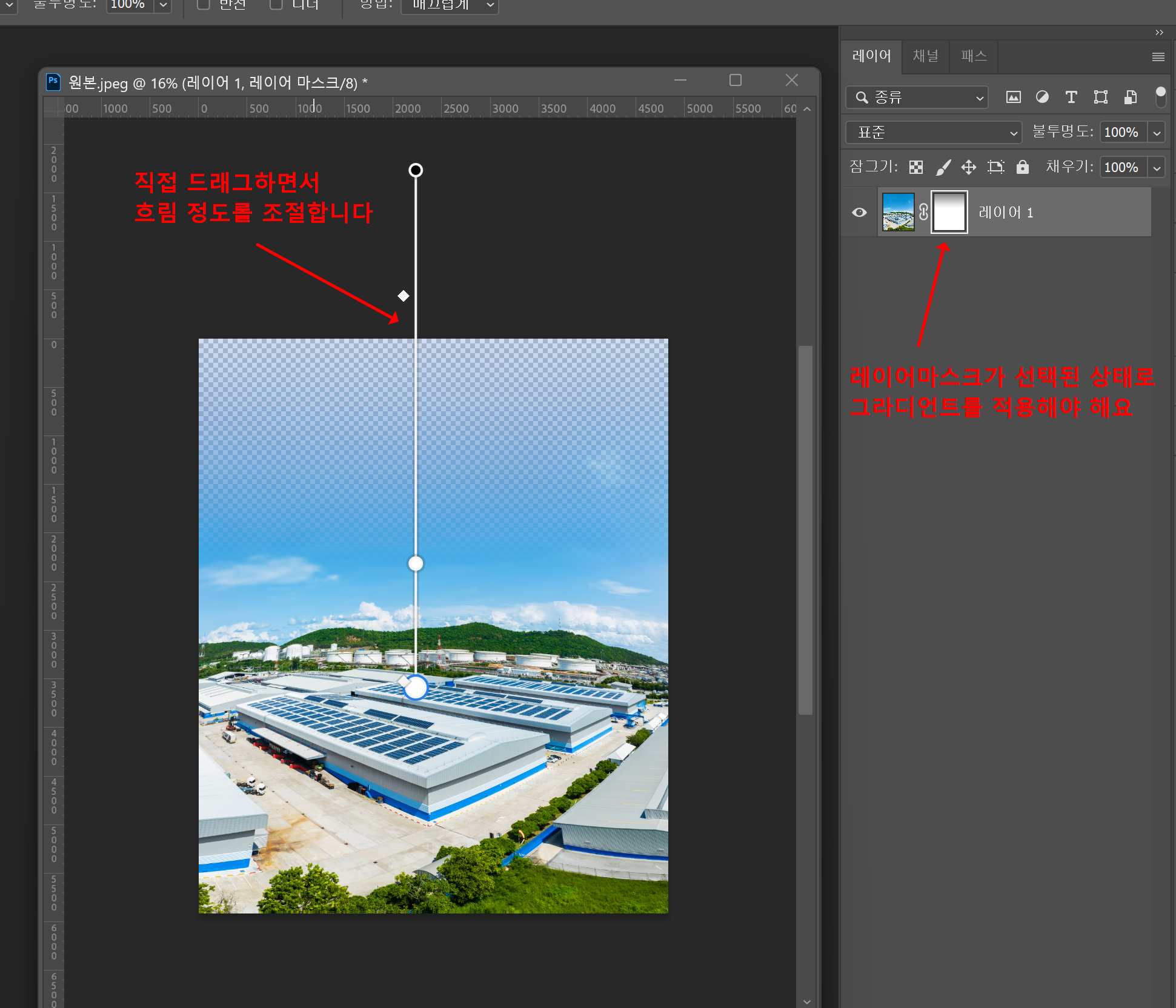Lock transparent pixels on layer
This screenshot has height=1008, width=1176.
(916, 167)
